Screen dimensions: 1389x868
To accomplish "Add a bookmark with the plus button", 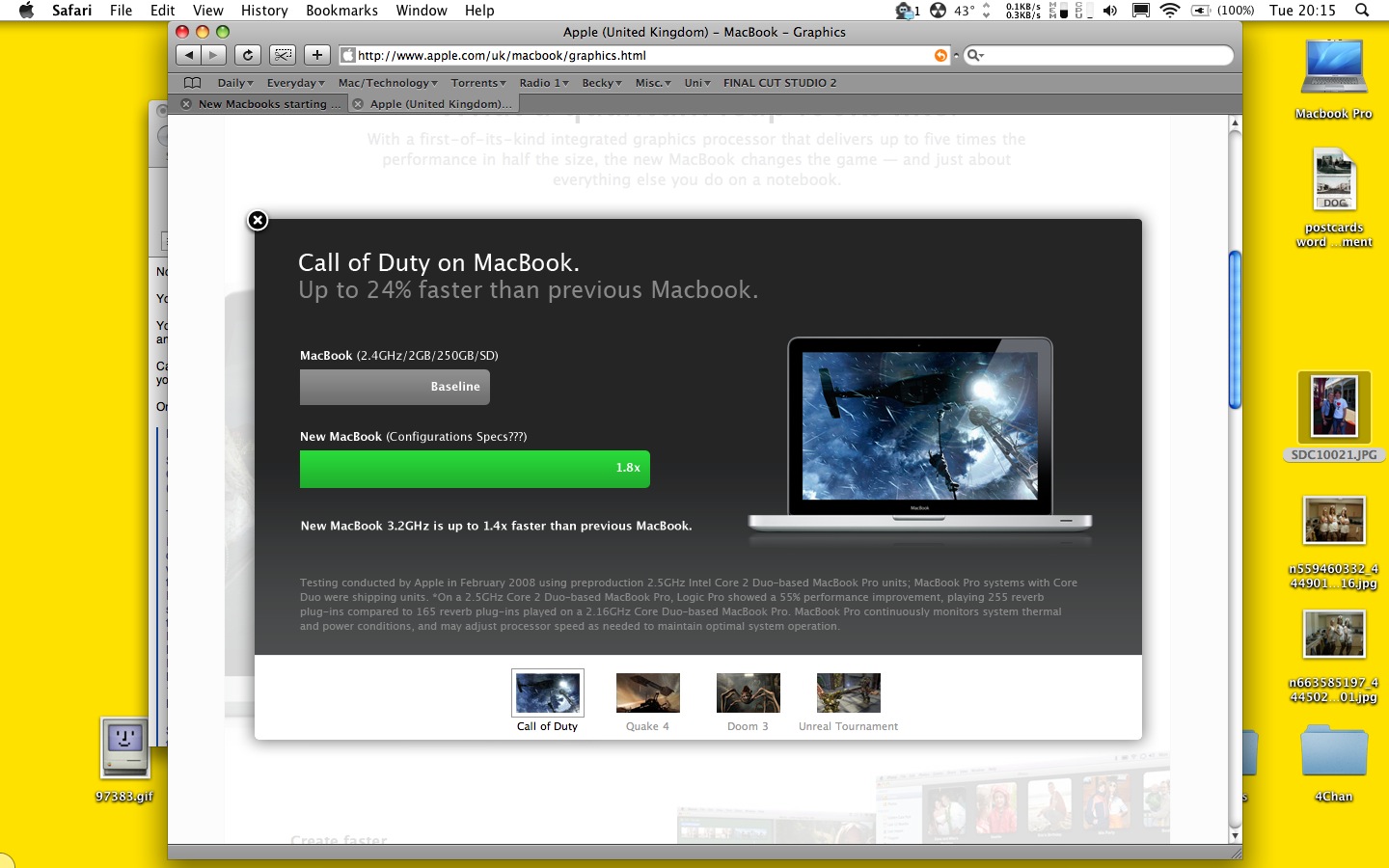I will [316, 55].
